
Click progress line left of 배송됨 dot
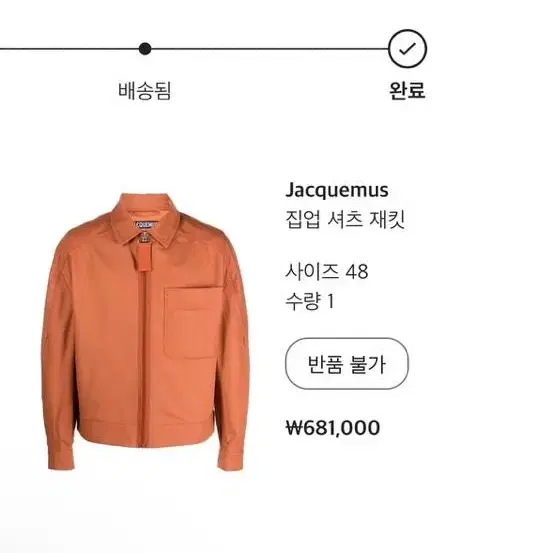pos(69,49)
